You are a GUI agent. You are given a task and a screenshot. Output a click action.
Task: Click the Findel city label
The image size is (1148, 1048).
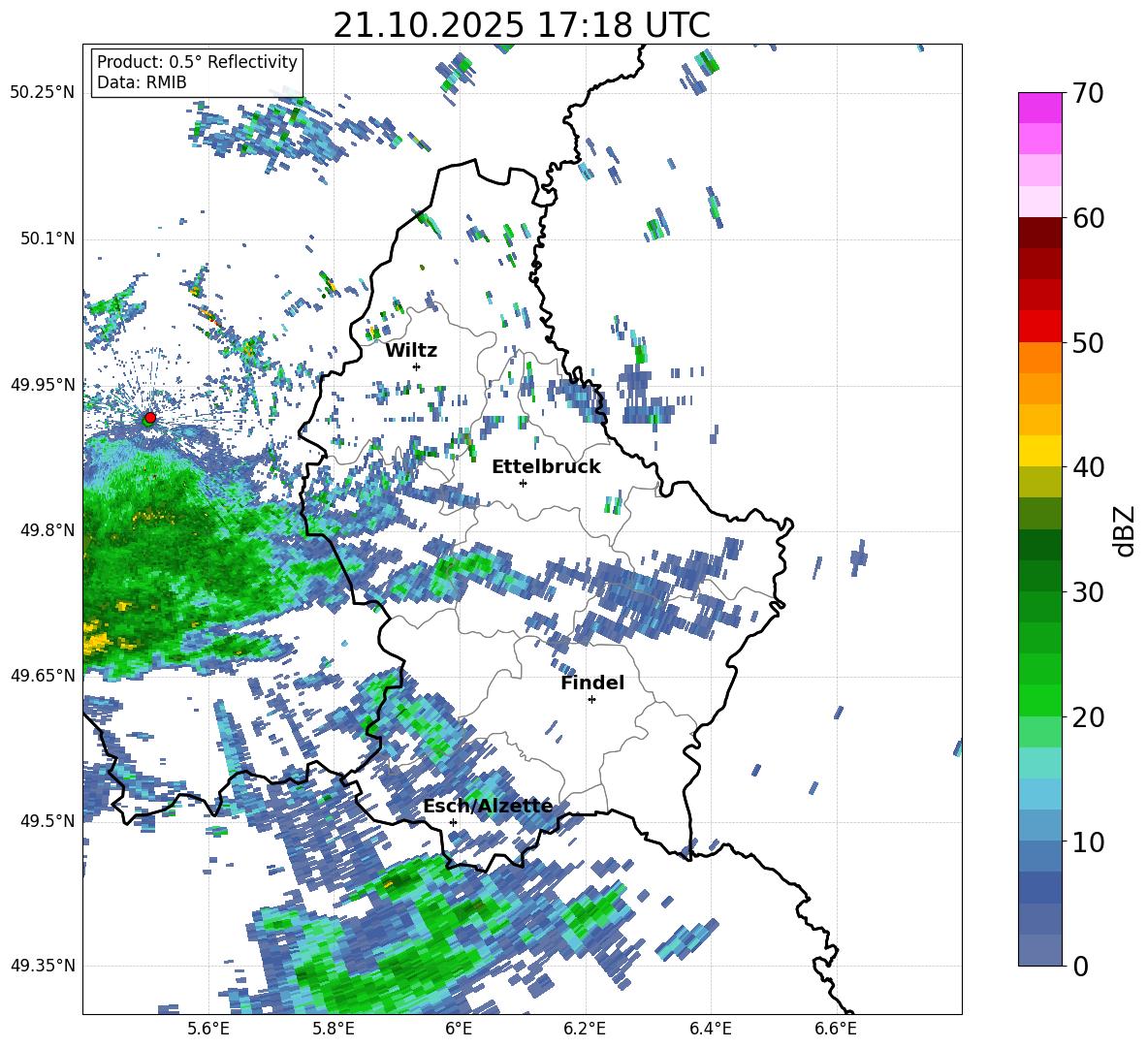tap(592, 683)
